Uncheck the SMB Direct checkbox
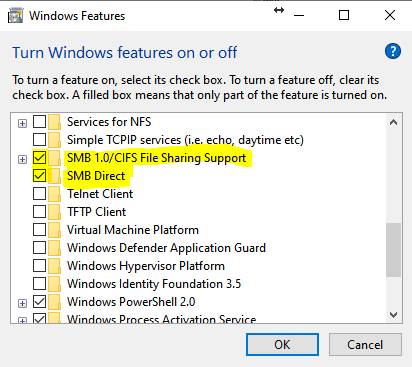 pos(39,175)
